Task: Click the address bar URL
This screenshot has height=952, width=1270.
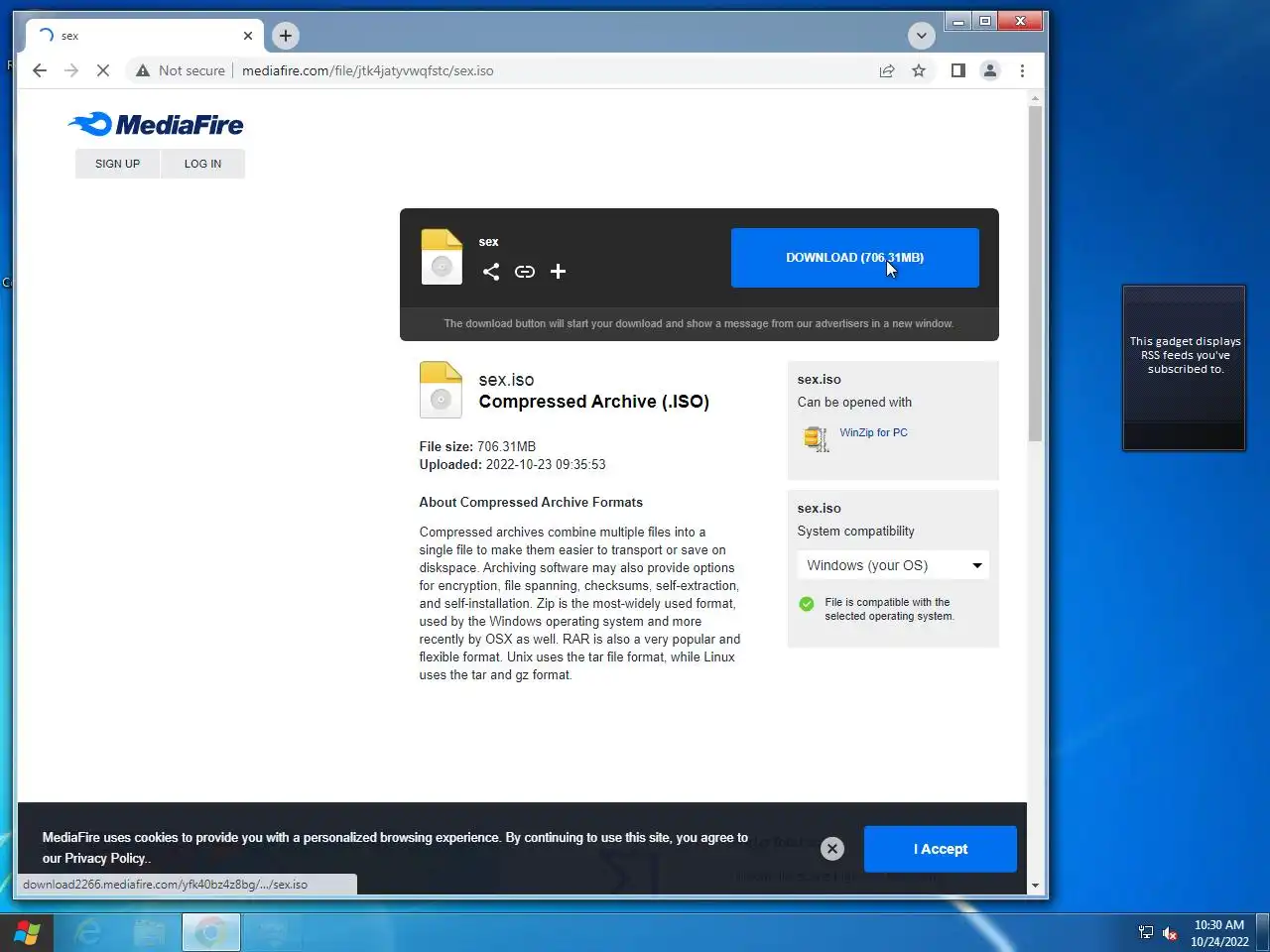Action: (368, 70)
